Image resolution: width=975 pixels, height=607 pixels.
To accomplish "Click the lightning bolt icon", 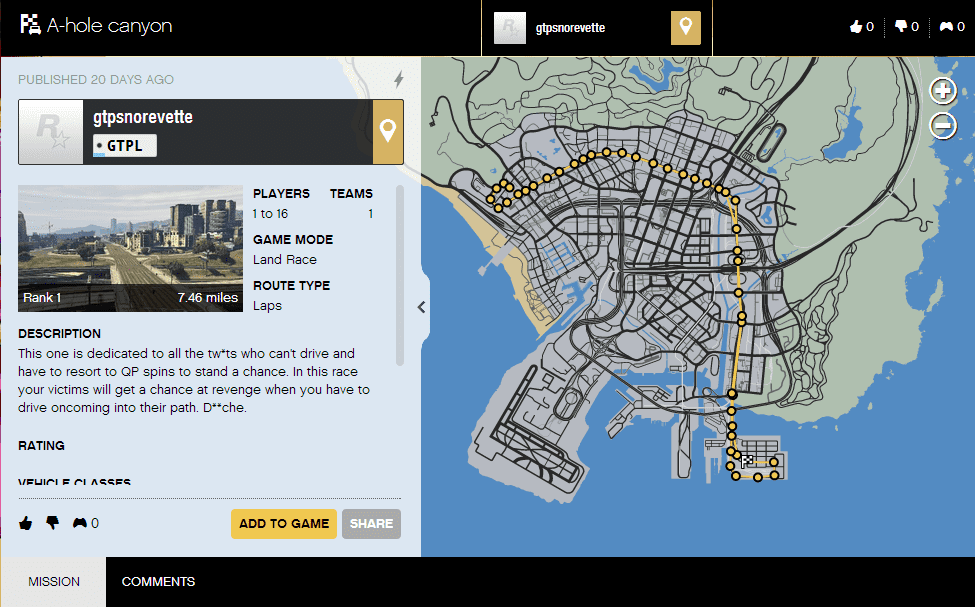I will click(399, 79).
